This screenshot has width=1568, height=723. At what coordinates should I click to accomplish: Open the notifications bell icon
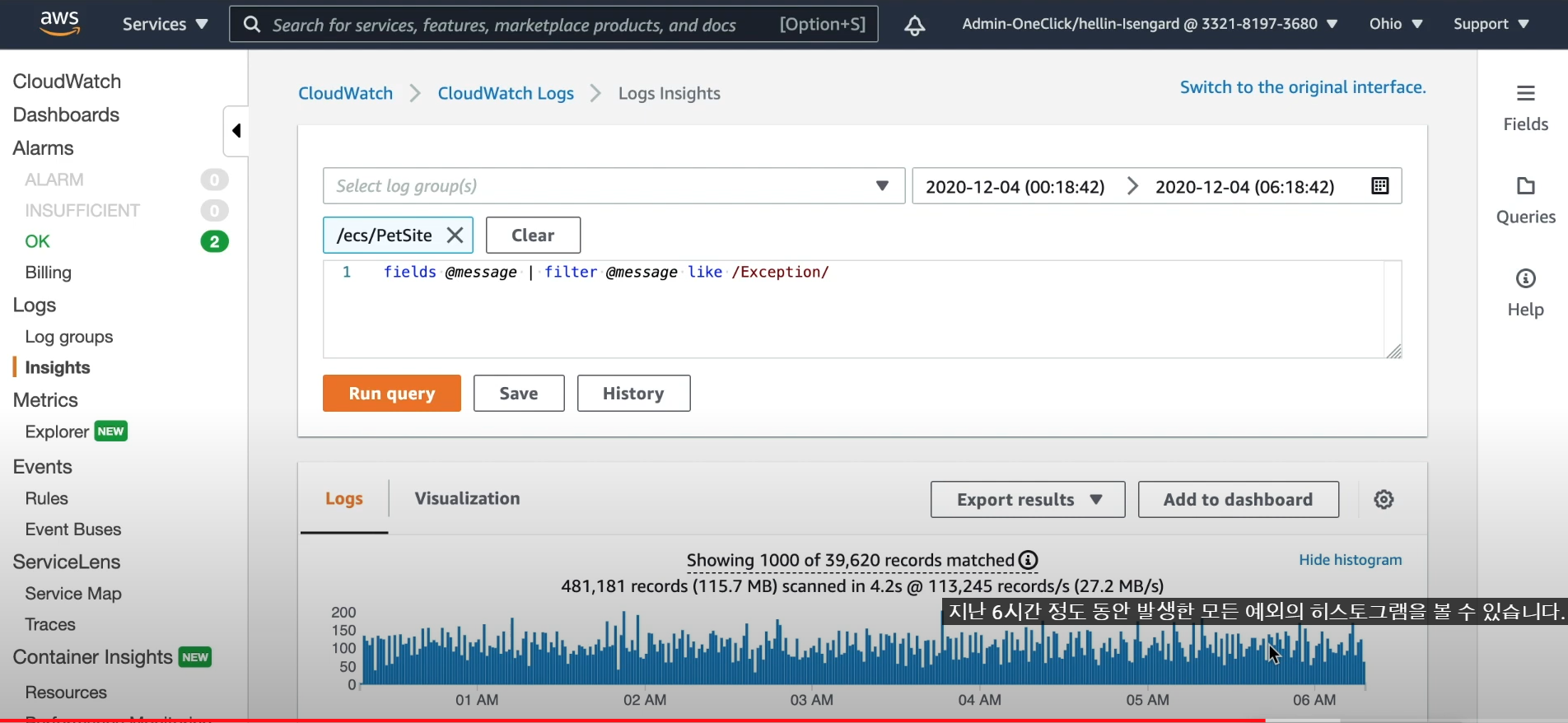coord(914,25)
